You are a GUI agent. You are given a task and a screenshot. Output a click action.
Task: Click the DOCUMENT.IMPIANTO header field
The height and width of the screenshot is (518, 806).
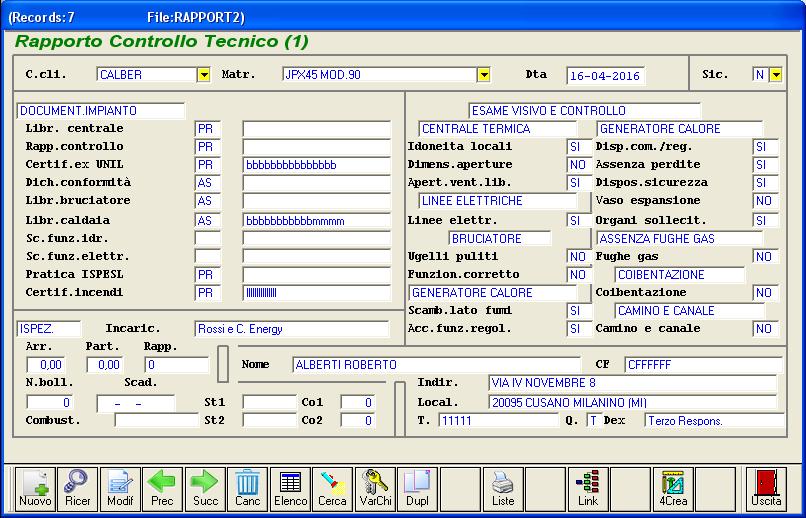pos(101,111)
